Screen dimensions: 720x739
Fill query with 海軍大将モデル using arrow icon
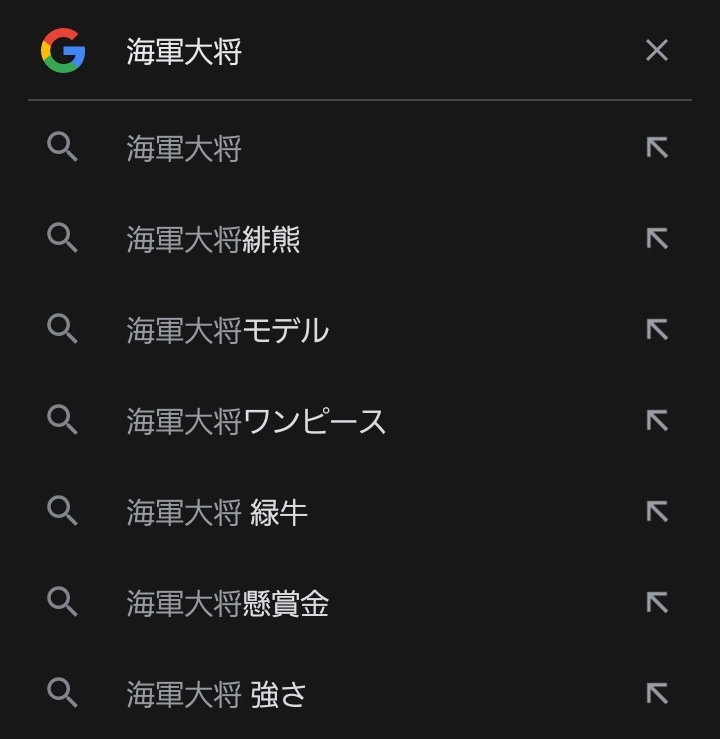tap(656, 330)
